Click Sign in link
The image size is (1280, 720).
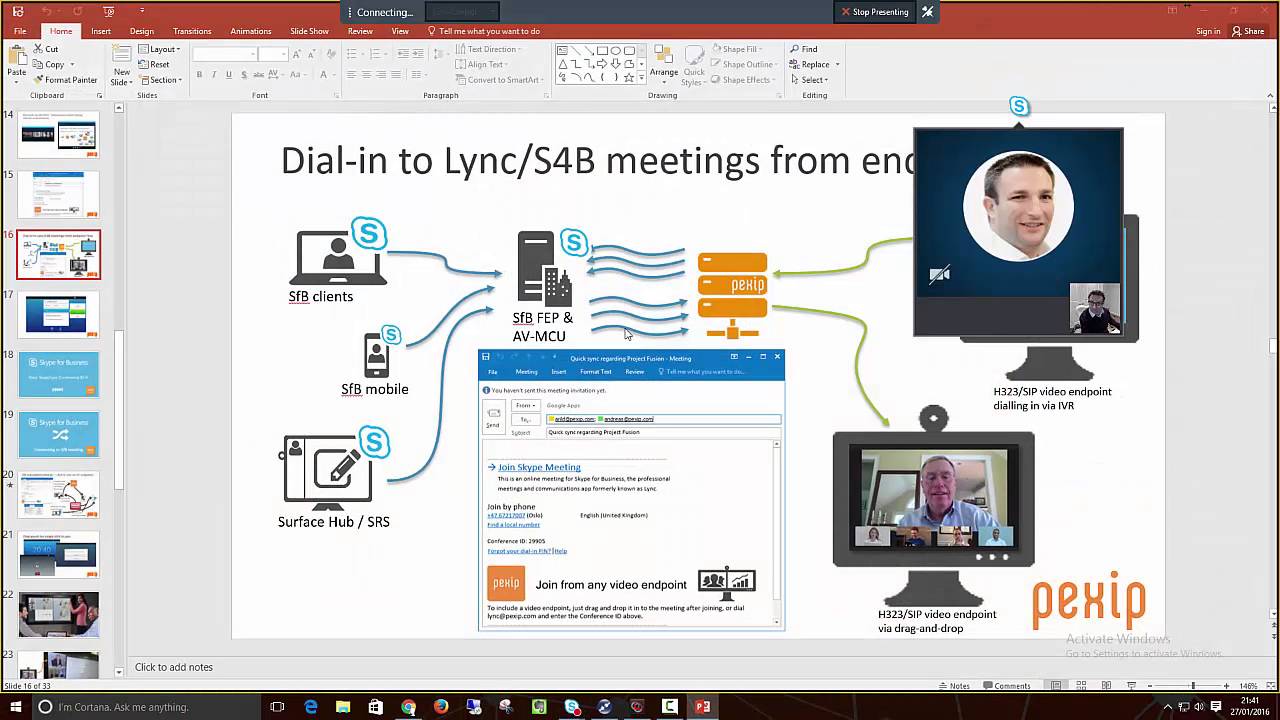pos(1208,31)
